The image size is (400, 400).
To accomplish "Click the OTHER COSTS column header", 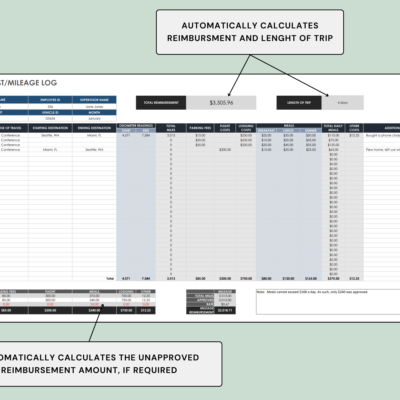I will pyautogui.click(x=354, y=128).
